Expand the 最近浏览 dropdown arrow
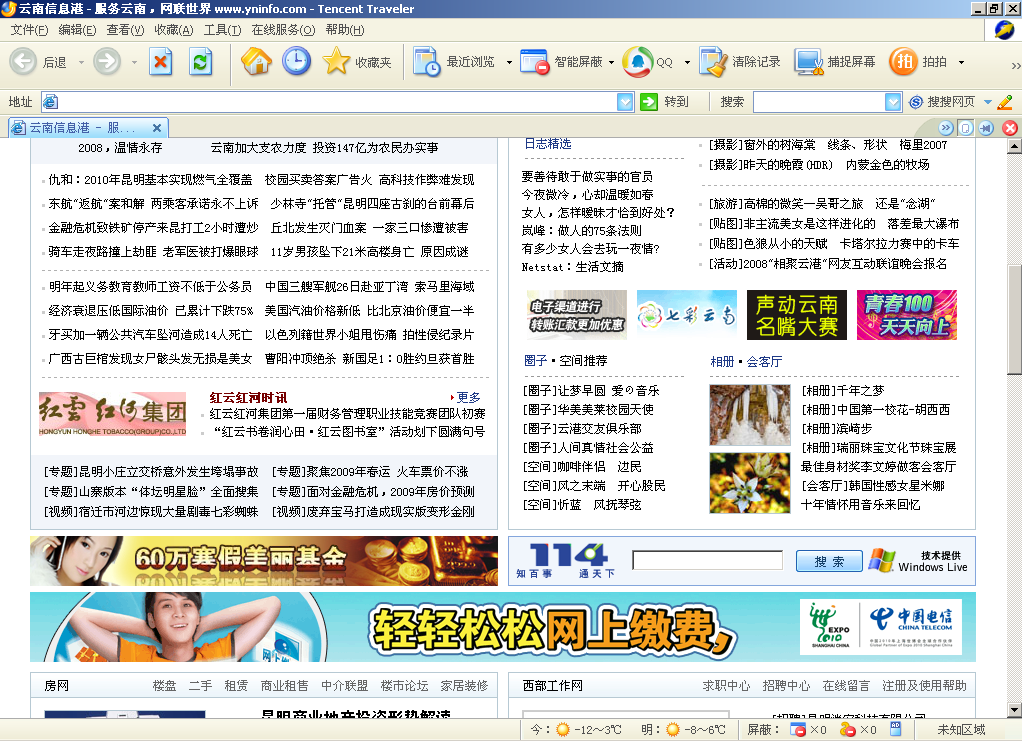 pos(508,62)
